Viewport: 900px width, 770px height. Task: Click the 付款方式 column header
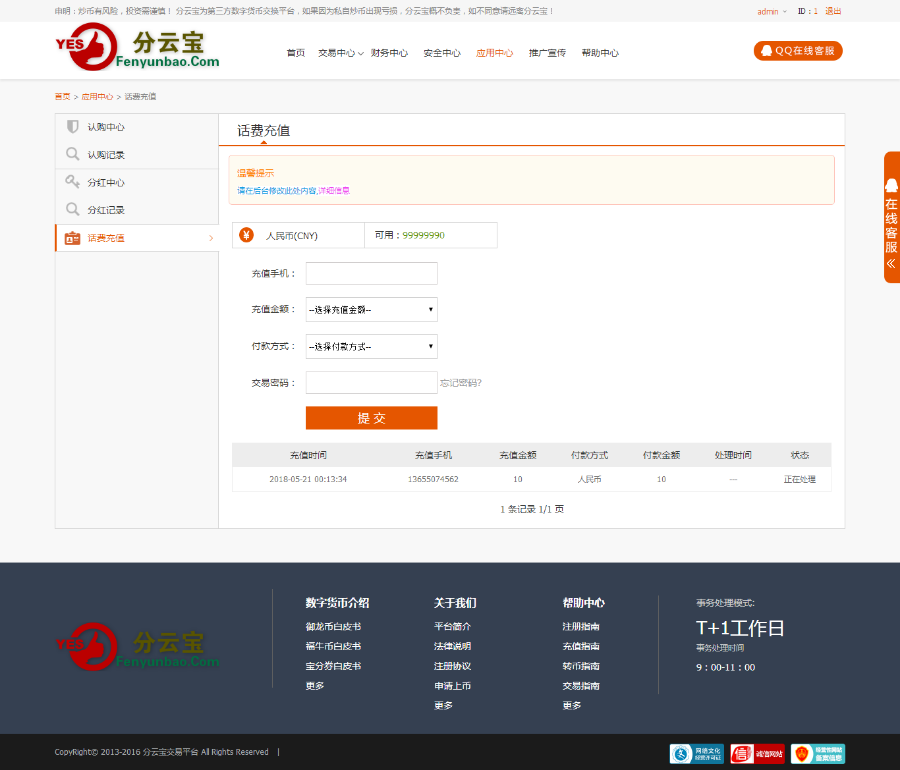pos(589,455)
